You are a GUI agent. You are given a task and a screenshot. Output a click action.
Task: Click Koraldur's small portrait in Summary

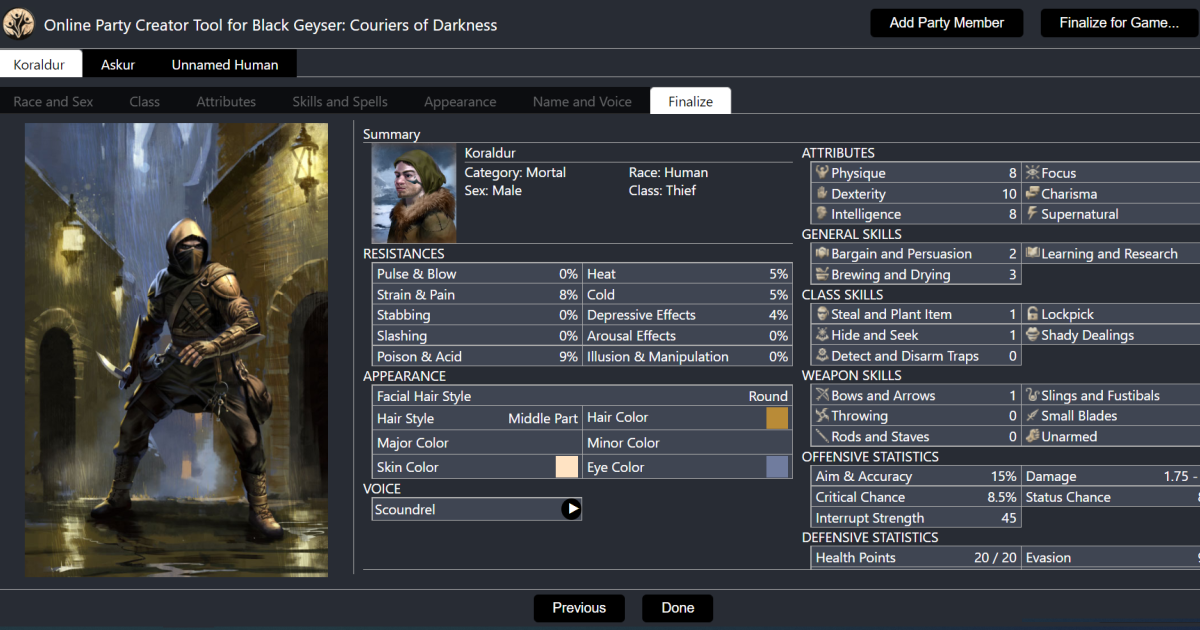tap(414, 194)
